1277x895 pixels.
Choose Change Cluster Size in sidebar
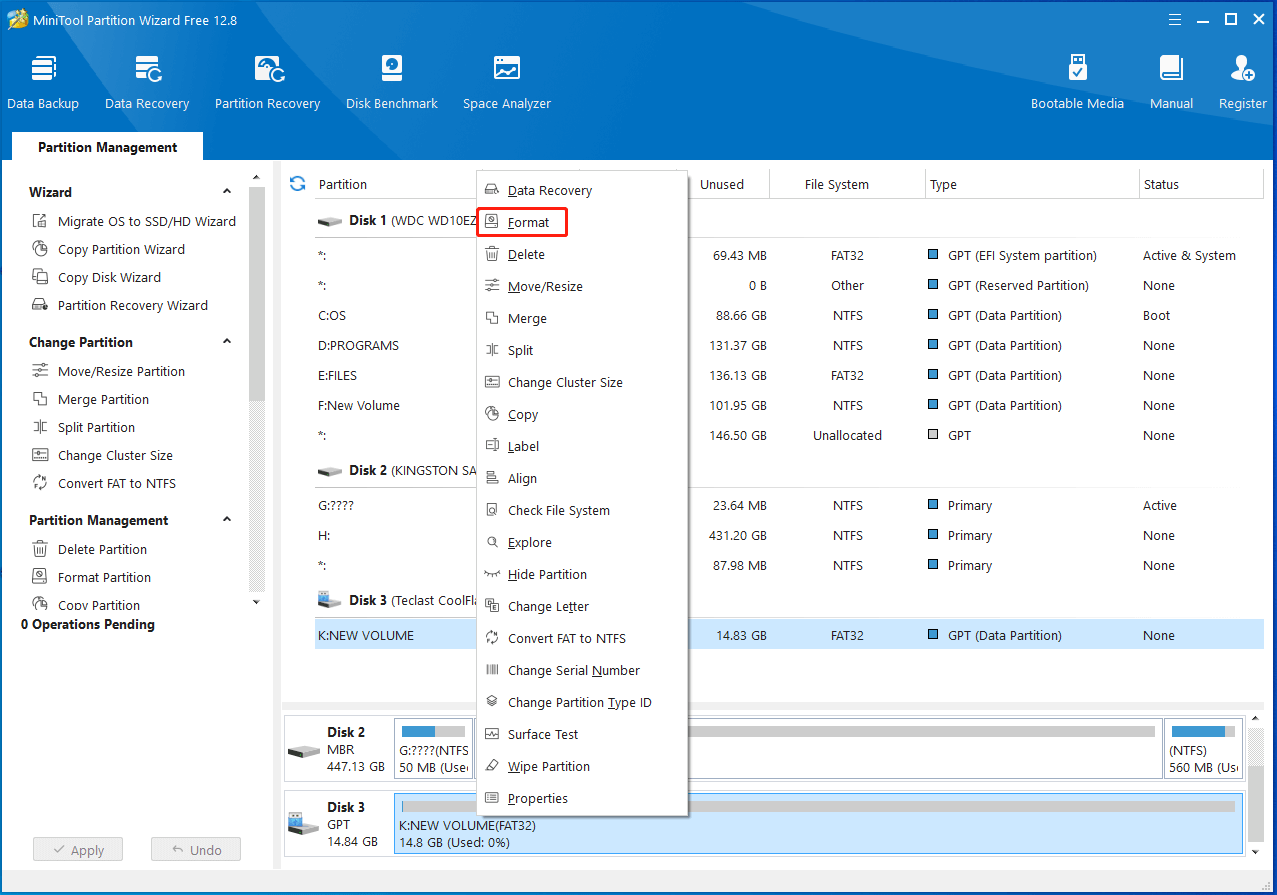pyautogui.click(x=102, y=455)
